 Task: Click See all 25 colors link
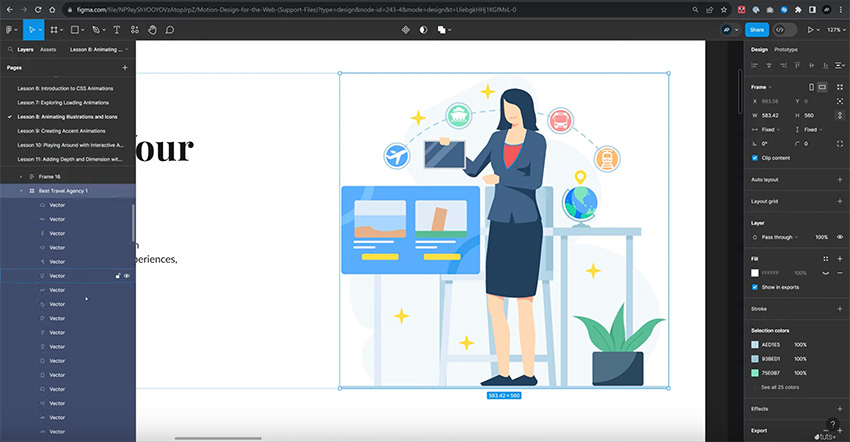tap(780, 387)
